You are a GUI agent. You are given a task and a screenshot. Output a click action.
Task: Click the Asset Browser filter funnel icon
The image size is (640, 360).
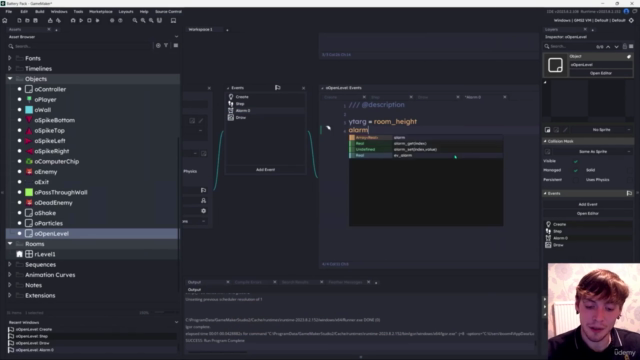click(166, 46)
